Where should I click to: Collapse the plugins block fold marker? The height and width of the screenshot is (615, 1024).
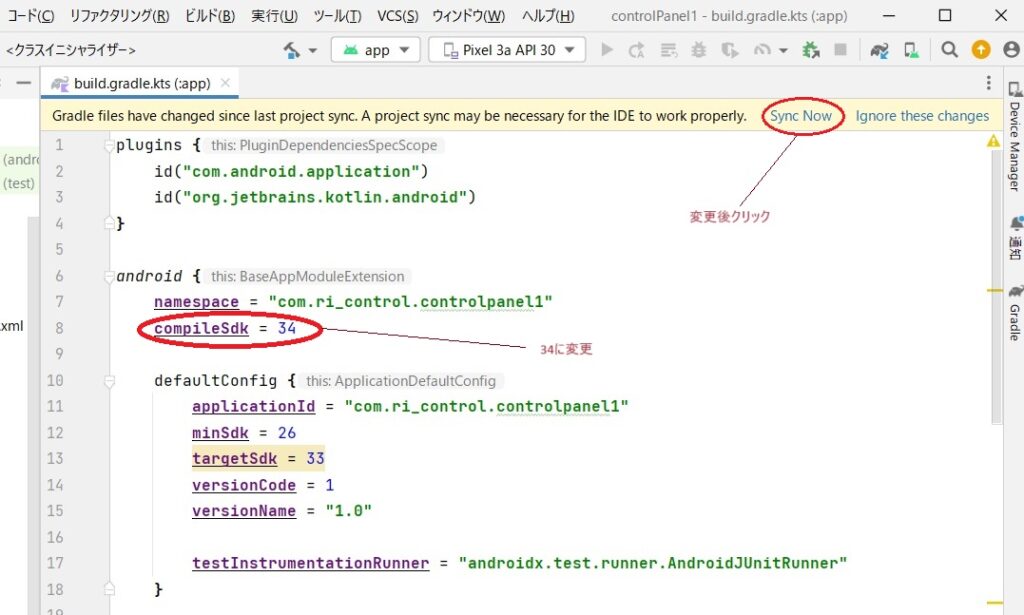(108, 146)
